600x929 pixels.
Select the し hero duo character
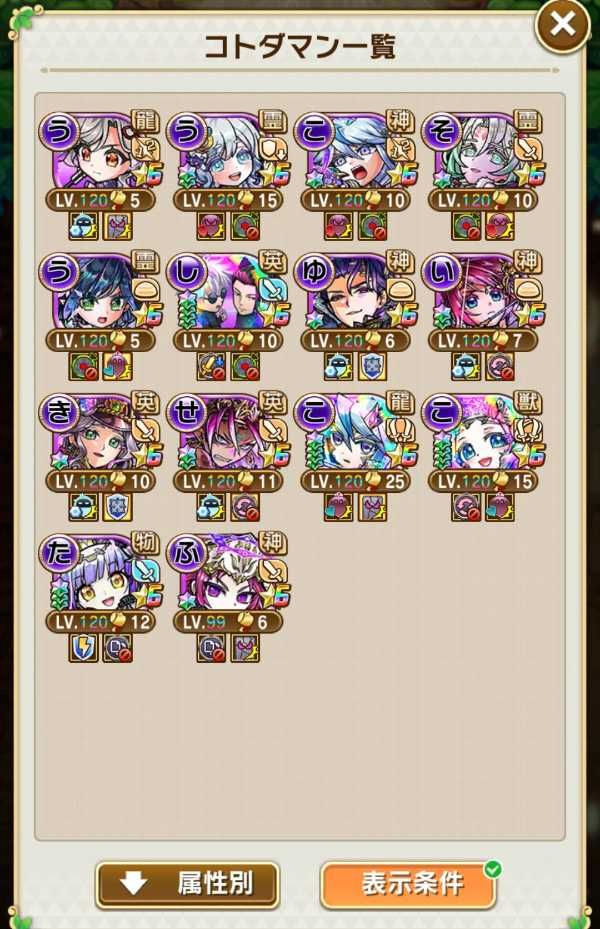(x=227, y=300)
